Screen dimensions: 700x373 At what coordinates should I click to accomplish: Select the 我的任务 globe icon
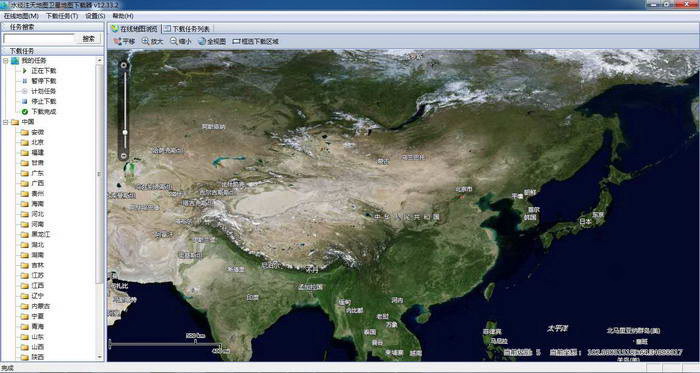[15, 61]
